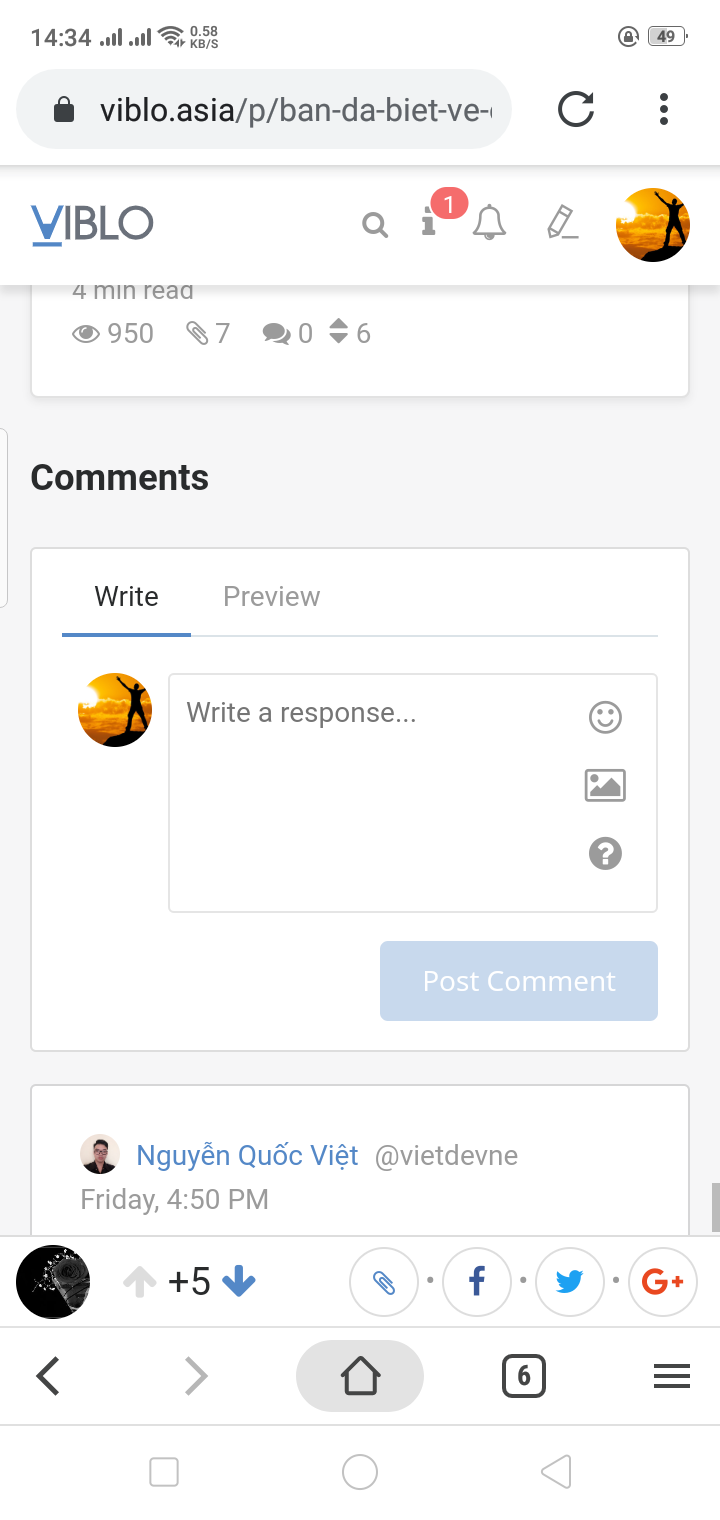Share the post on Twitter
Viewport: 720px width, 1520px height.
[570, 1281]
